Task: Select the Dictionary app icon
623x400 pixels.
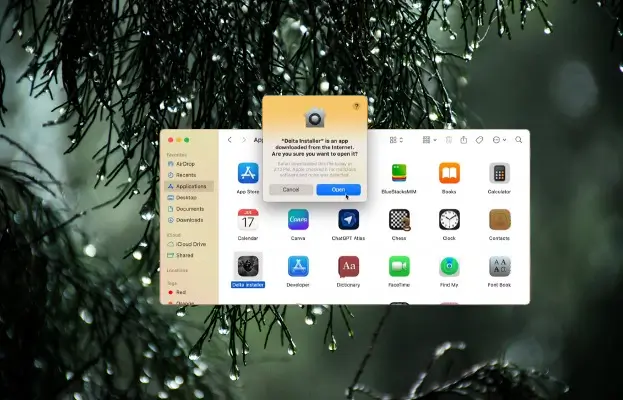Action: coord(348,266)
